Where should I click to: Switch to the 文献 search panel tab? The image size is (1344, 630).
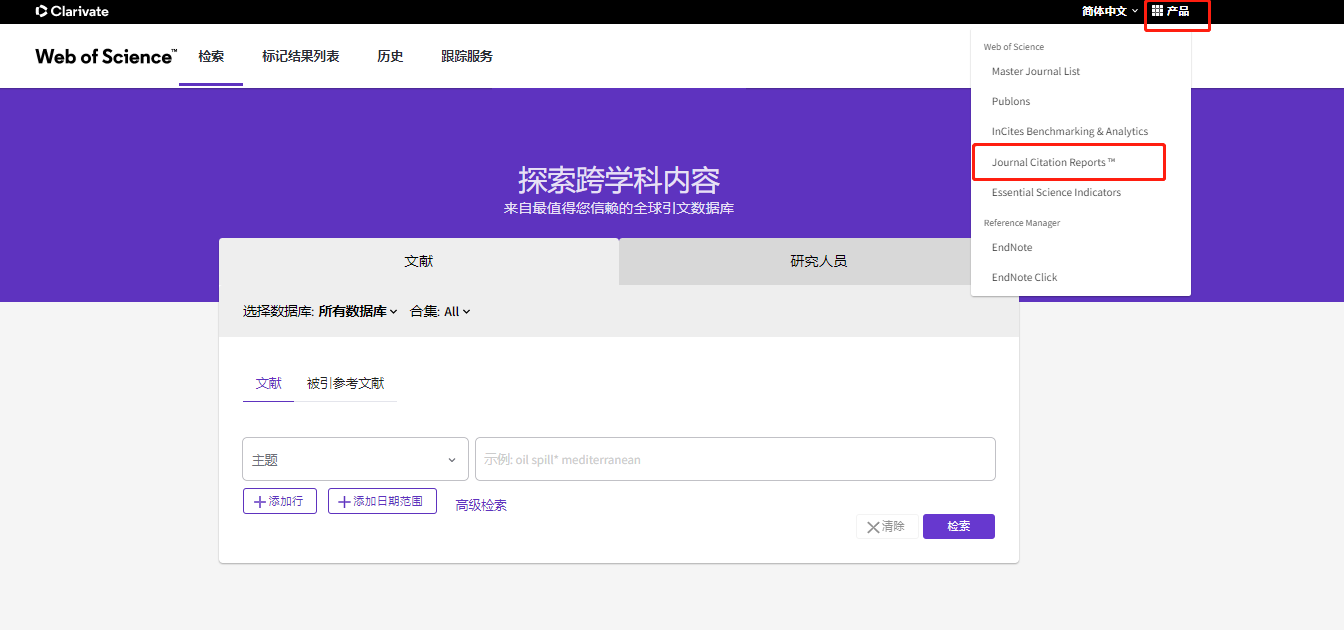click(x=419, y=261)
